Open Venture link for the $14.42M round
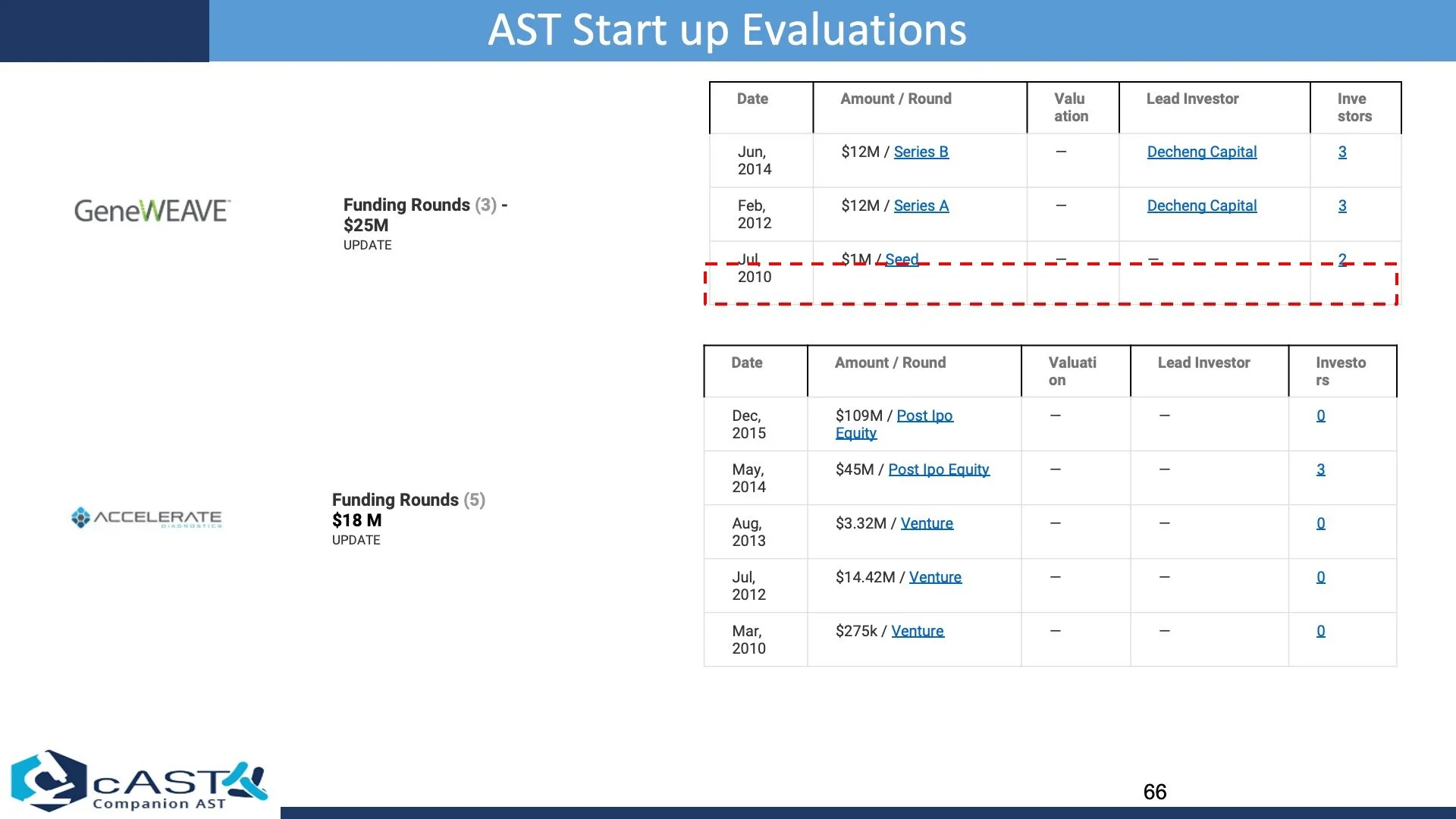Screen dimensions: 1456x819 tap(935, 577)
